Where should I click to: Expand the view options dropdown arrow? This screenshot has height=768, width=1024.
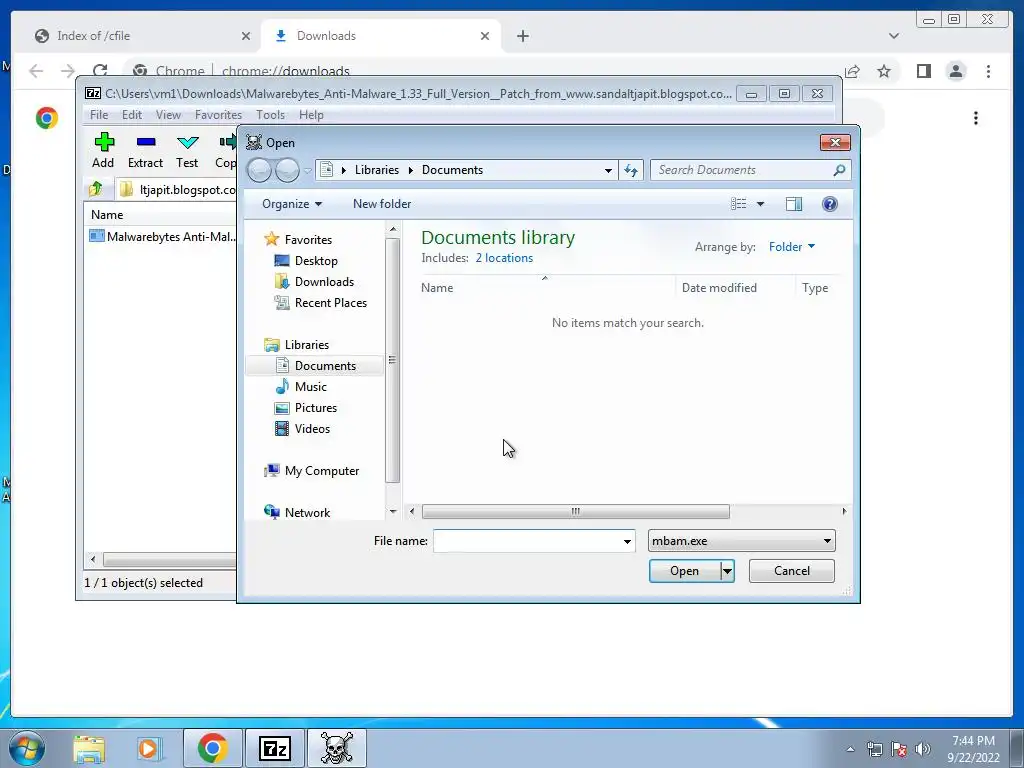pyautogui.click(x=760, y=204)
